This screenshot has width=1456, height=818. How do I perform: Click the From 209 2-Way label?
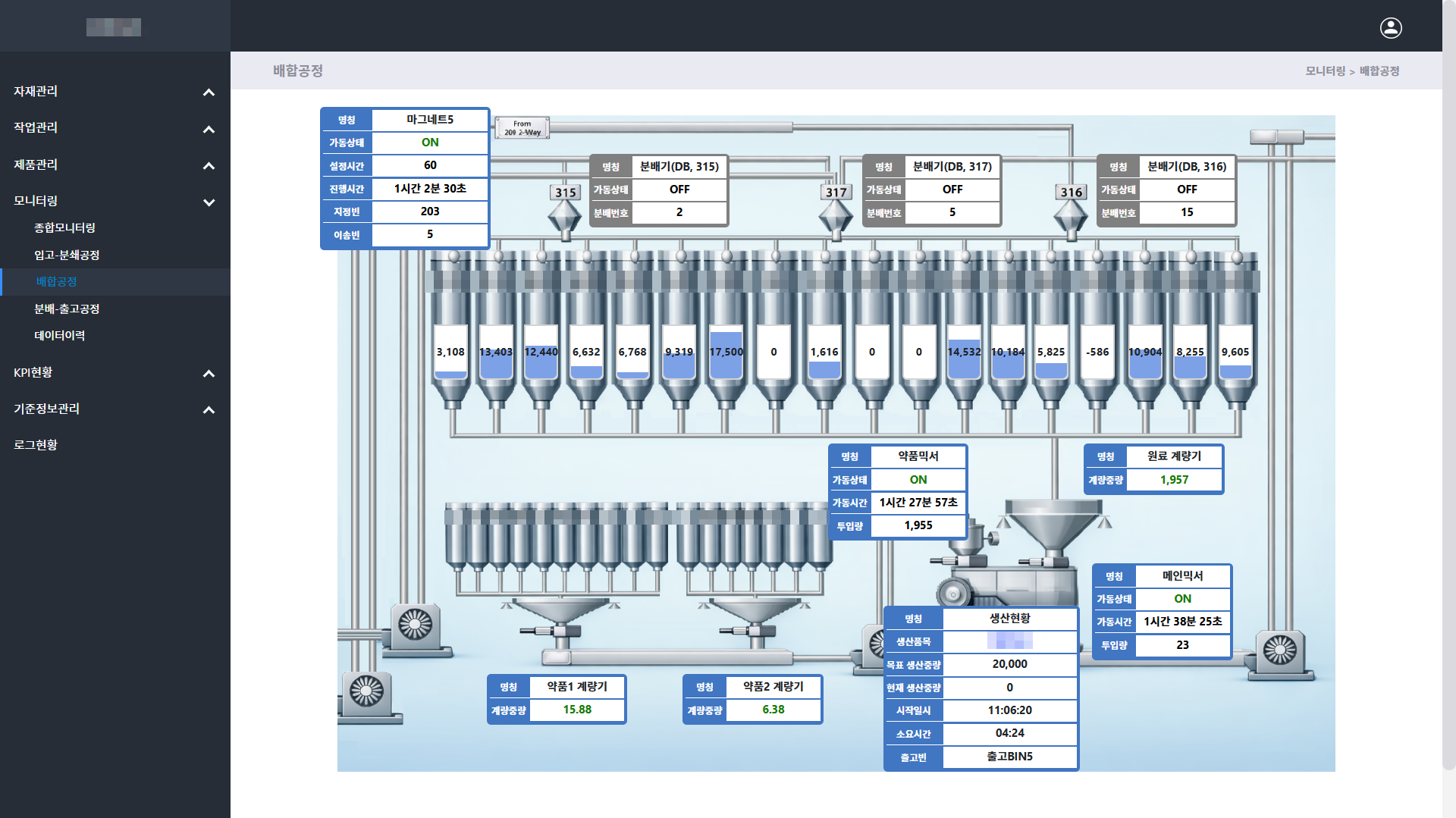(522, 128)
